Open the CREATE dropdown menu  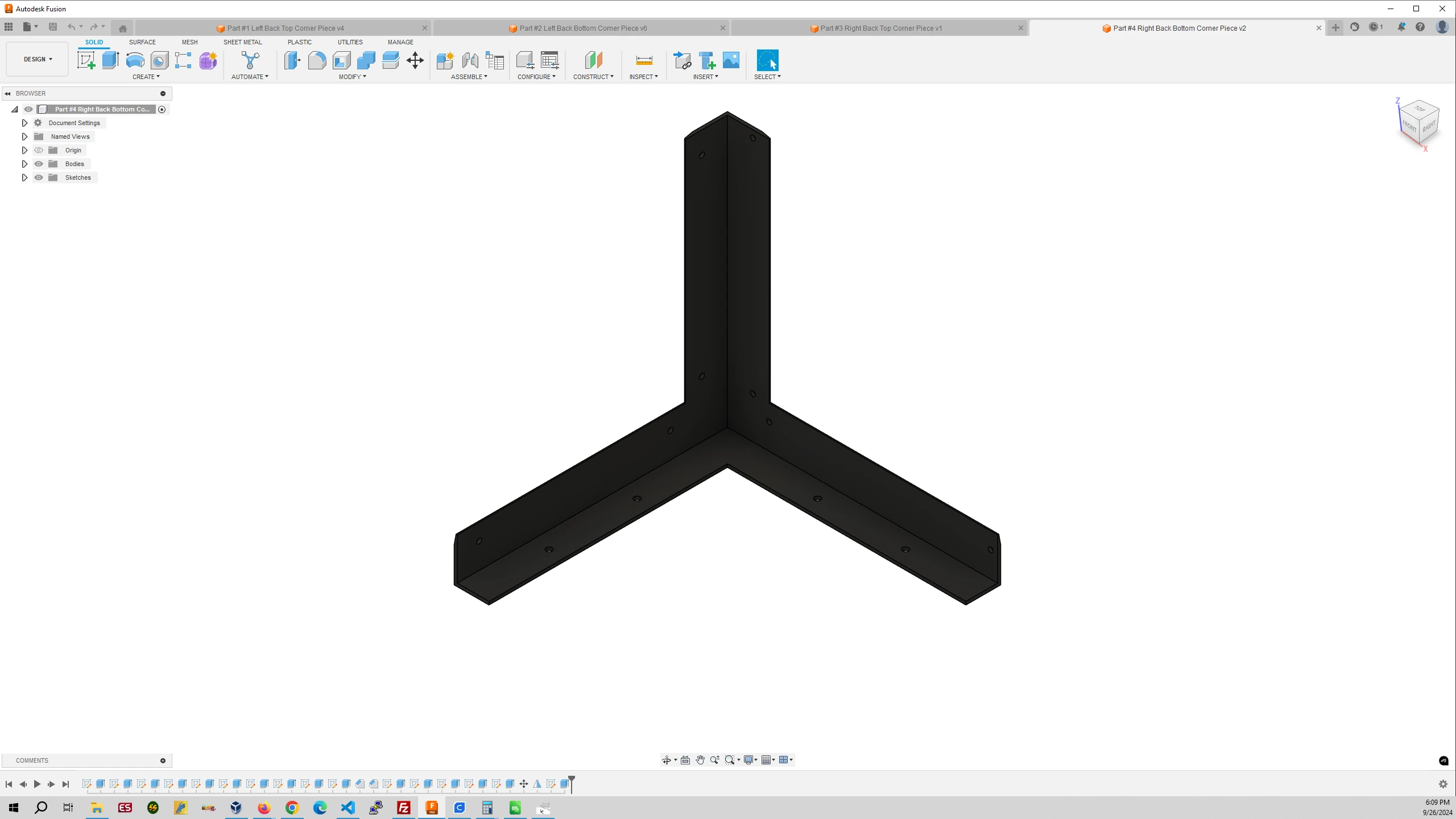(146, 77)
